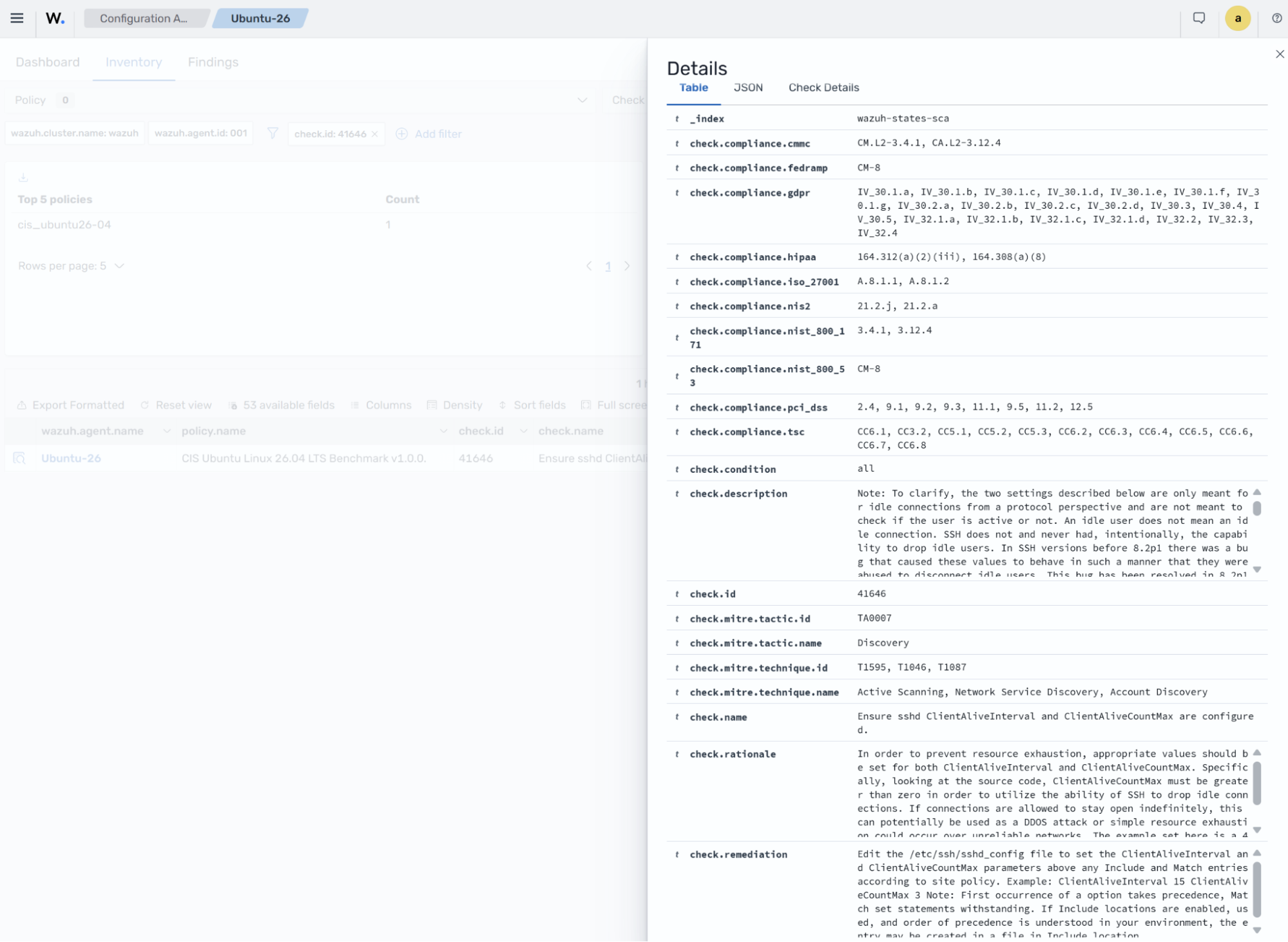Open the 53 available fields selector
This screenshot has width=1288, height=942.
(282, 405)
